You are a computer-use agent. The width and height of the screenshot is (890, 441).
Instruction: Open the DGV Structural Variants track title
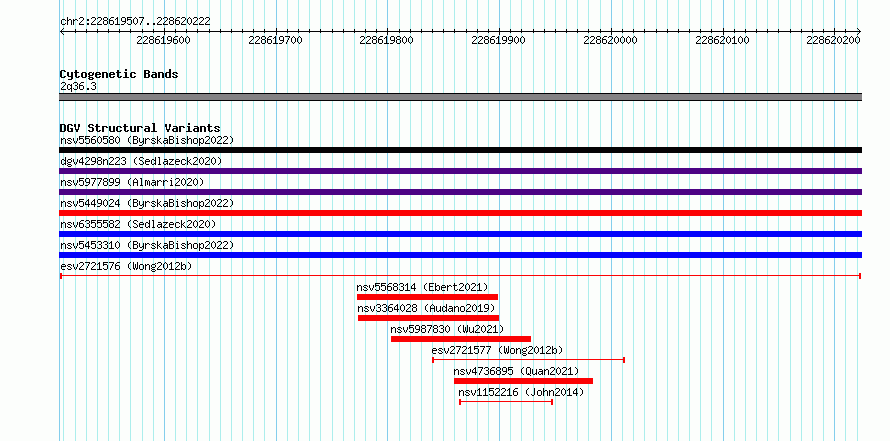pyautogui.click(x=140, y=128)
